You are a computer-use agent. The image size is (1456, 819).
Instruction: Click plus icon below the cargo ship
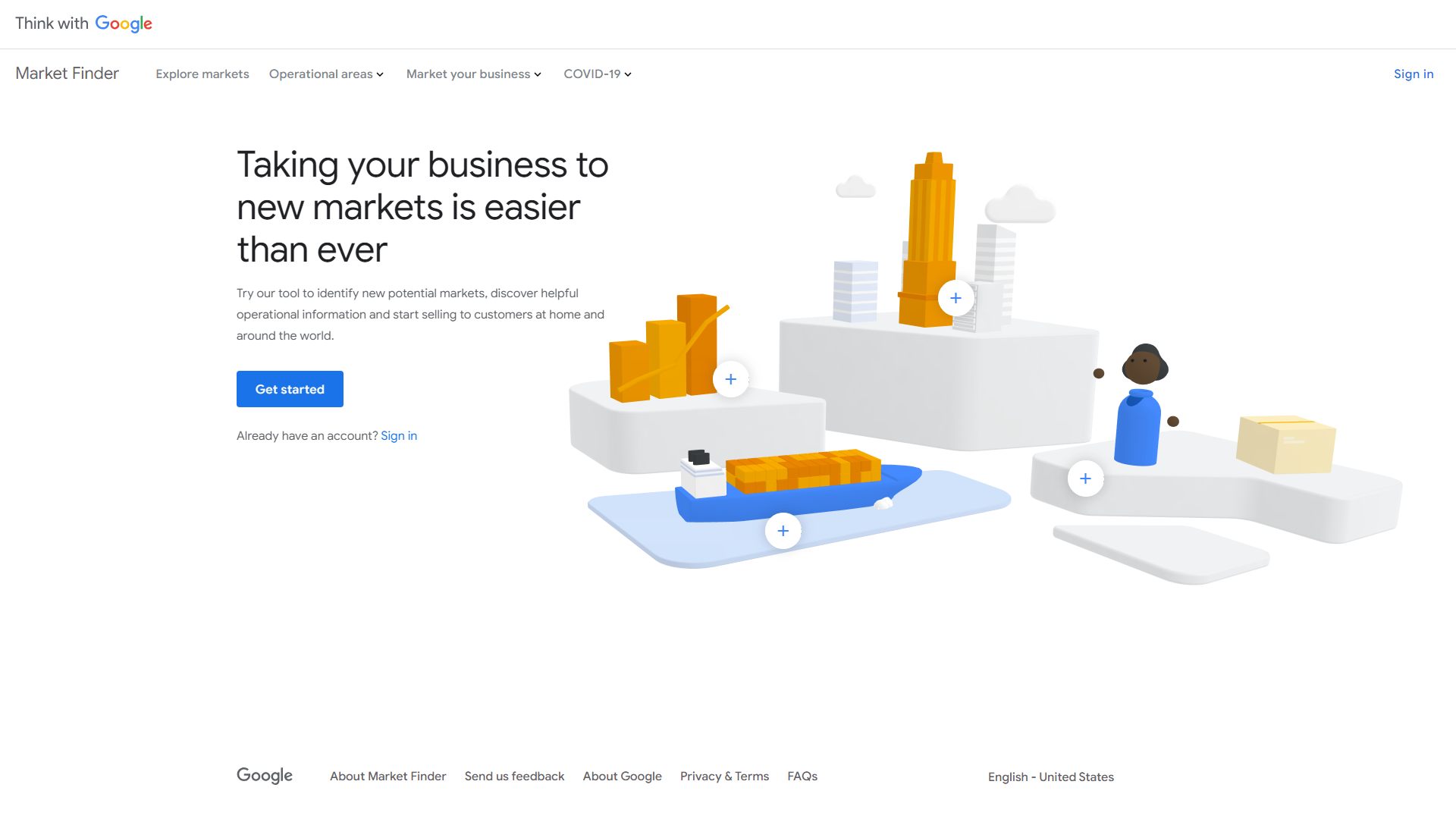coord(783,531)
